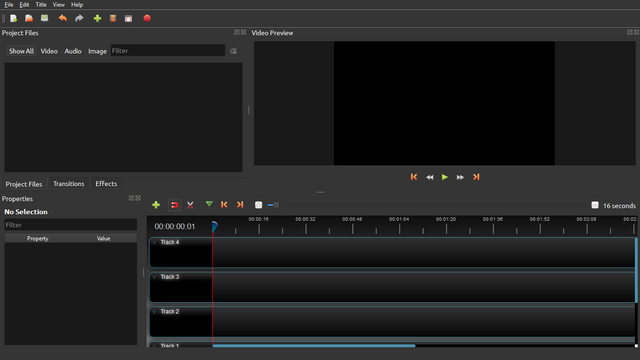Click the Project Files filter field
Image resolution: width=640 pixels, height=360 pixels.
168,51
